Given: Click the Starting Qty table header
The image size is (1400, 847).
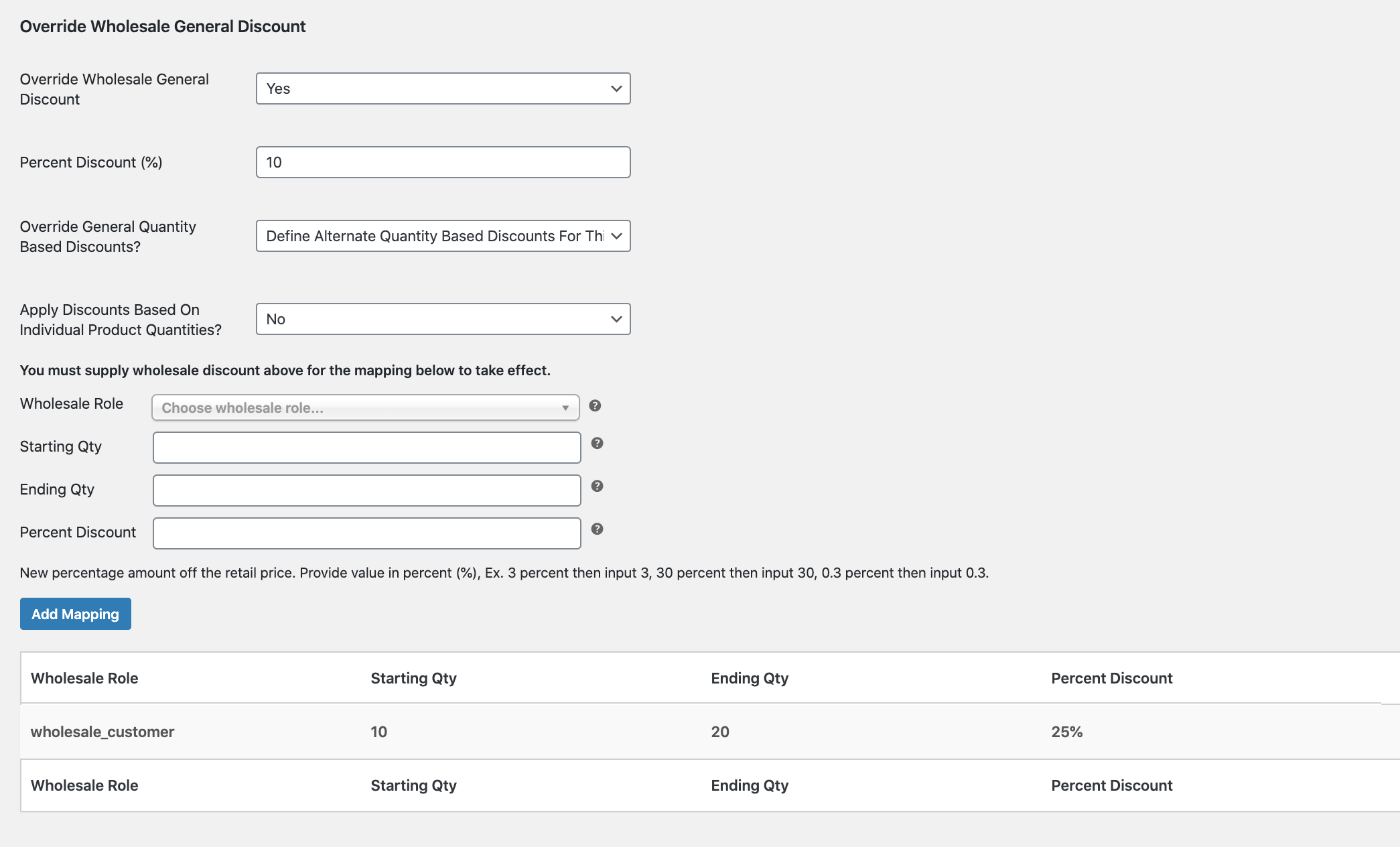Looking at the screenshot, I should (x=413, y=678).
